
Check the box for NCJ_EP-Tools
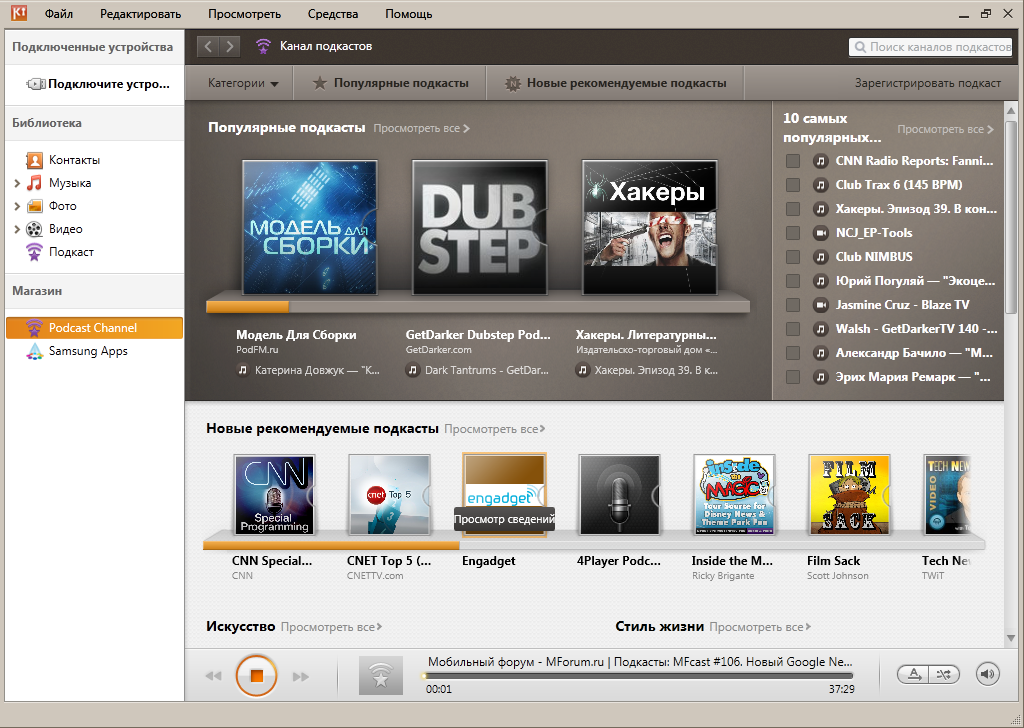pyautogui.click(x=793, y=232)
